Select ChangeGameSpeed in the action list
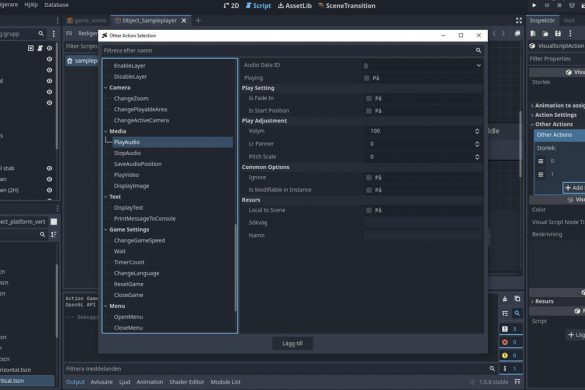 (x=140, y=240)
